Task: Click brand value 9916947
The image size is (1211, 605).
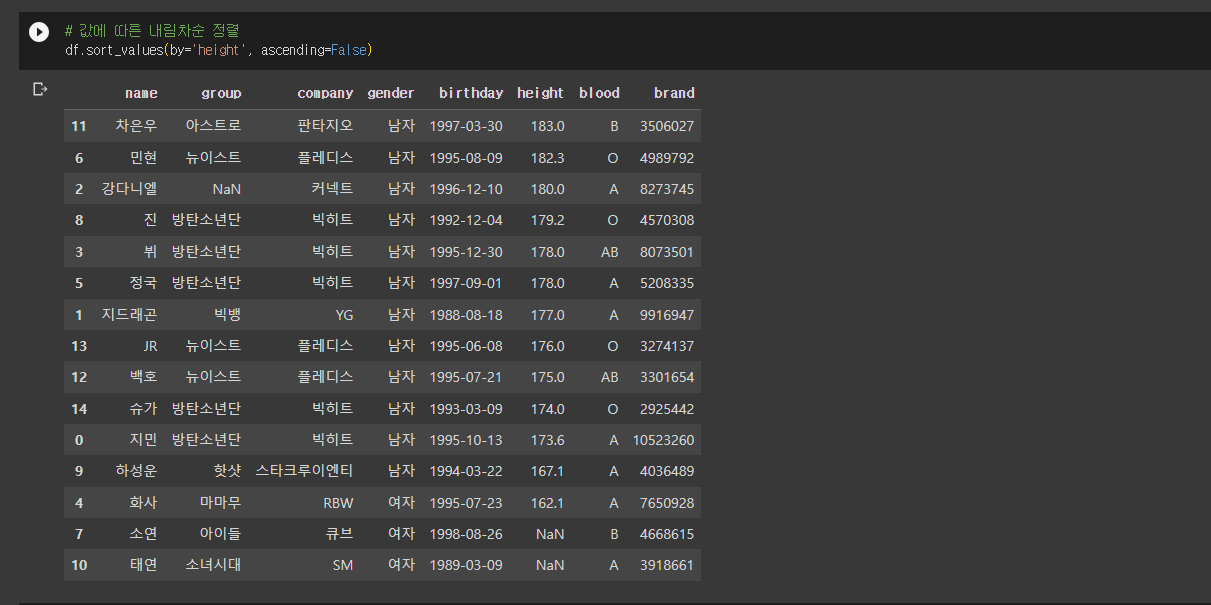Action: point(667,315)
